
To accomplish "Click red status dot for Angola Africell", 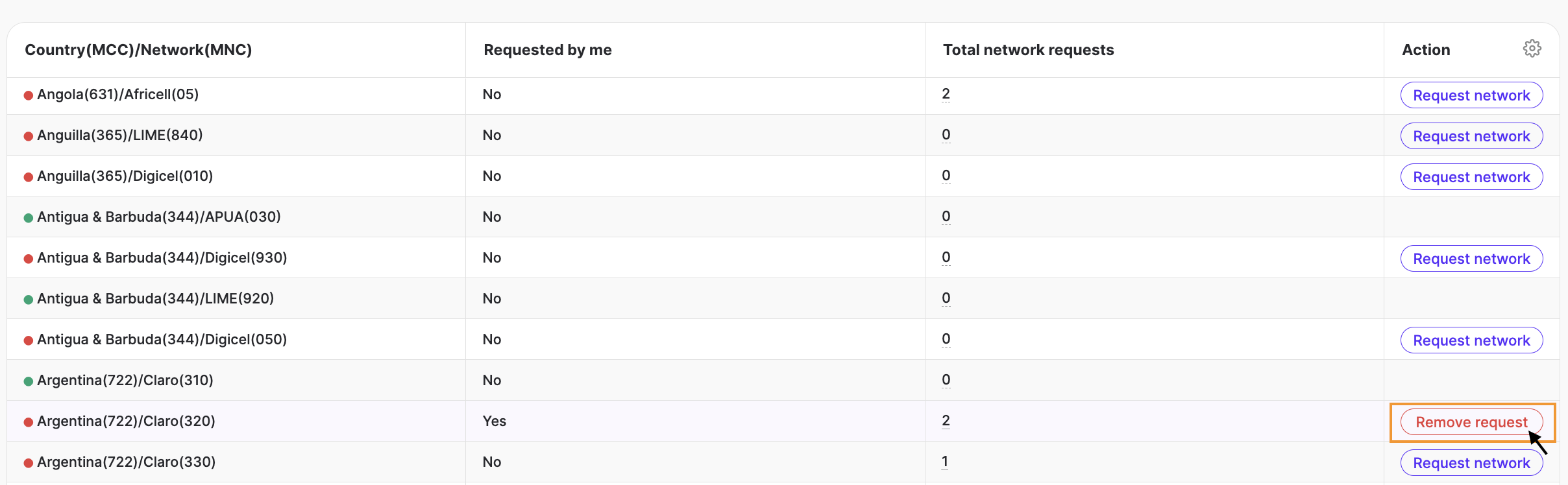I will [29, 95].
